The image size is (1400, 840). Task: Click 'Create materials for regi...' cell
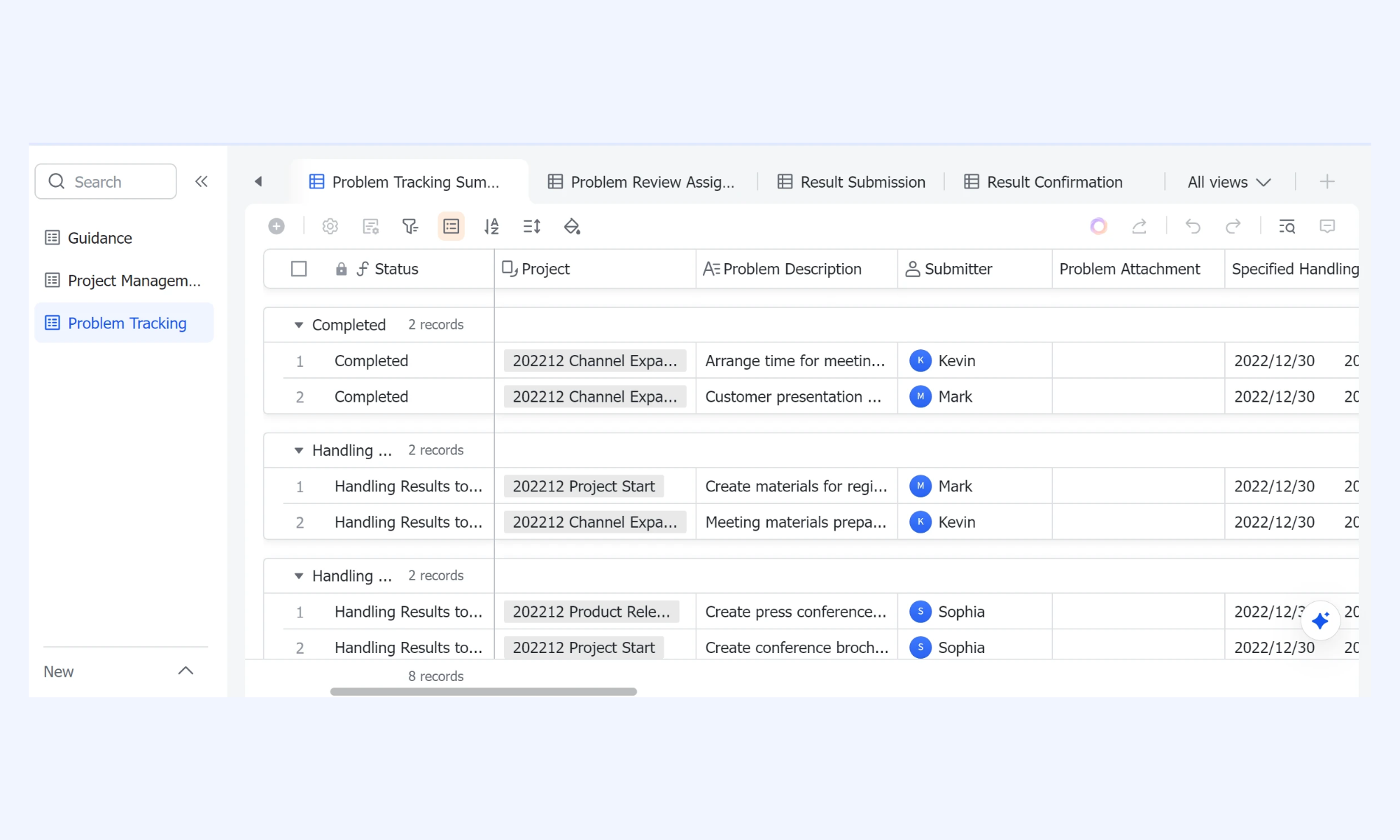click(x=797, y=486)
